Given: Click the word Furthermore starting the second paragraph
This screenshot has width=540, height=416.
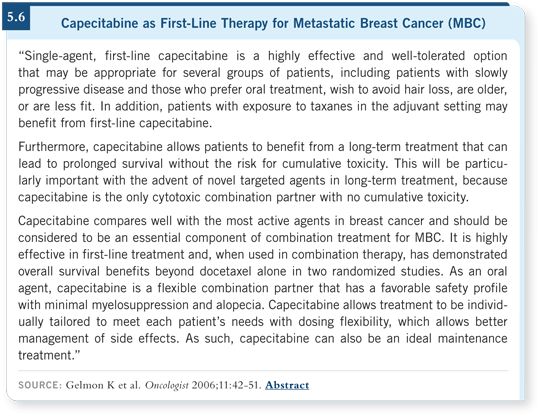Looking at the screenshot, I should coord(54,147).
